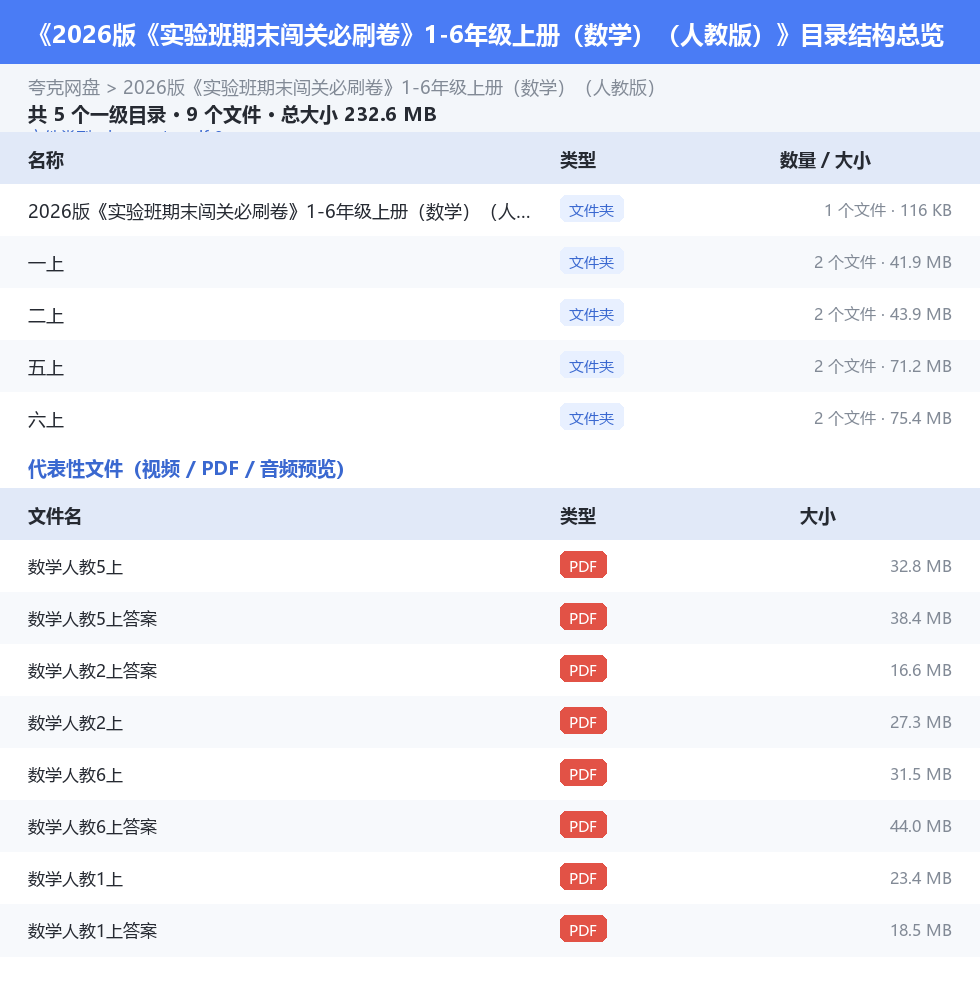Image resolution: width=980 pixels, height=988 pixels.
Task: Click the 文件夹 tag beside 116 KB
Action: tap(592, 209)
